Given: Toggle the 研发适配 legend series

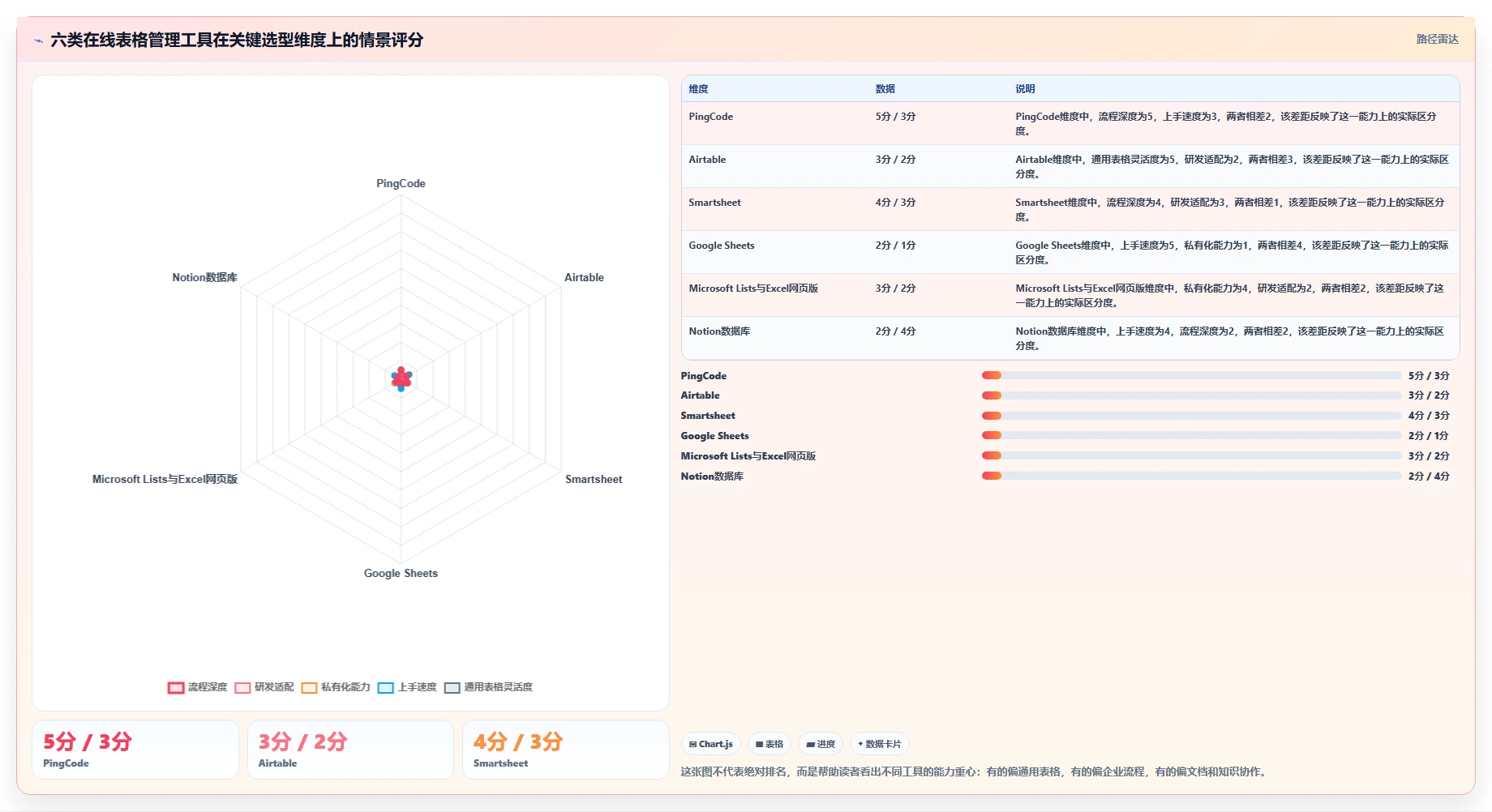Looking at the screenshot, I should click(x=264, y=687).
